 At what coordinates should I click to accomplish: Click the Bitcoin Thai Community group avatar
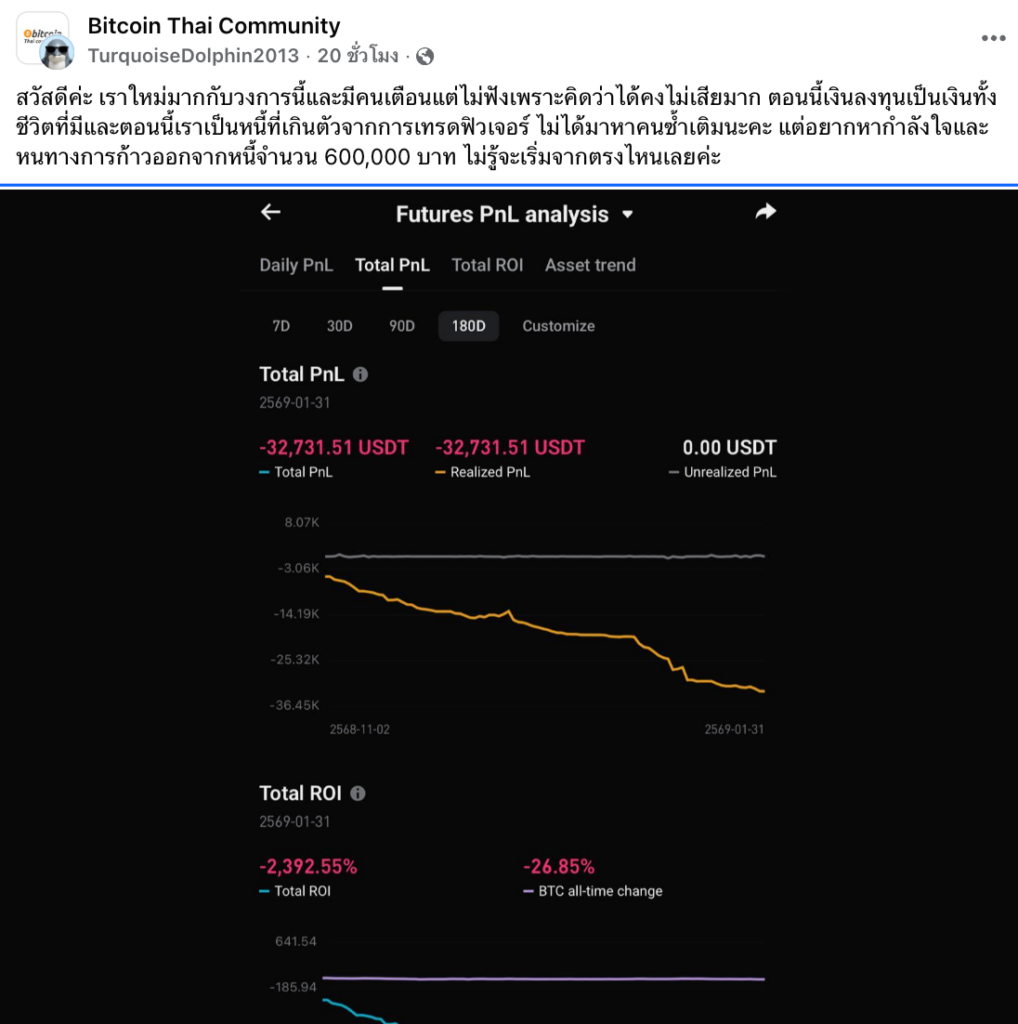click(x=42, y=37)
